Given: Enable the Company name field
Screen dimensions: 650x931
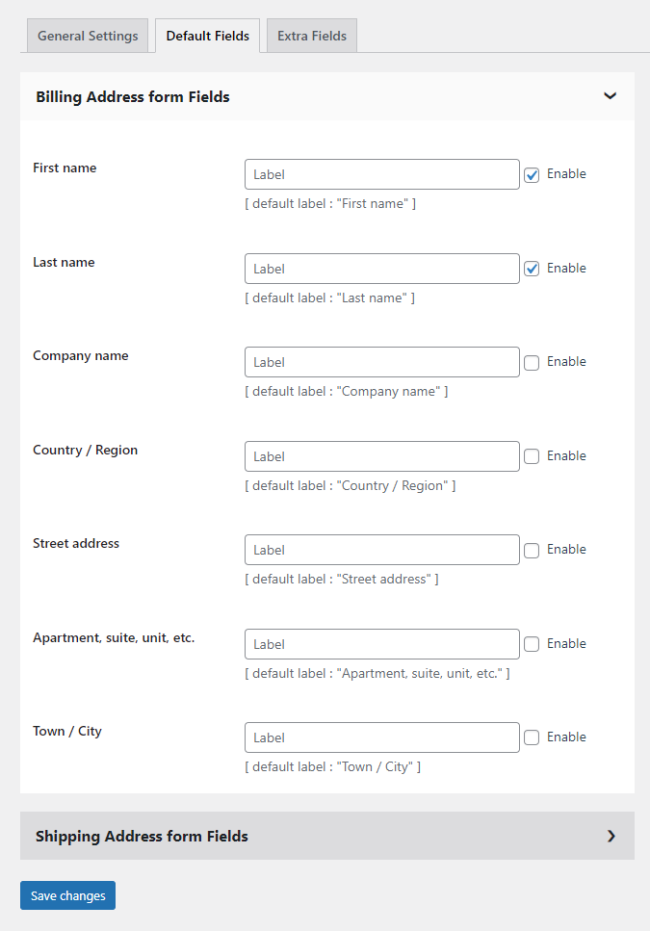Looking at the screenshot, I should click(x=532, y=362).
